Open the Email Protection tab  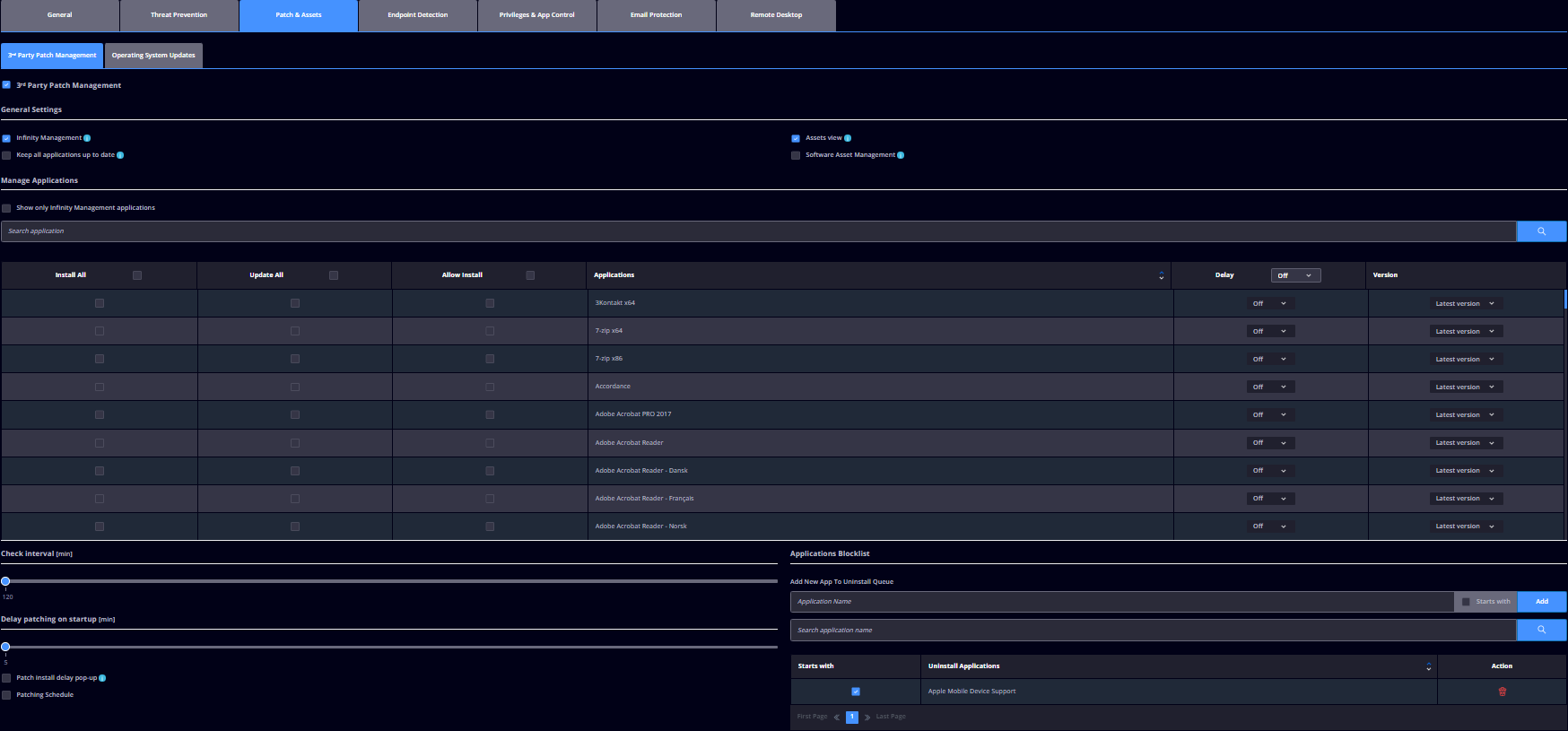coord(656,15)
